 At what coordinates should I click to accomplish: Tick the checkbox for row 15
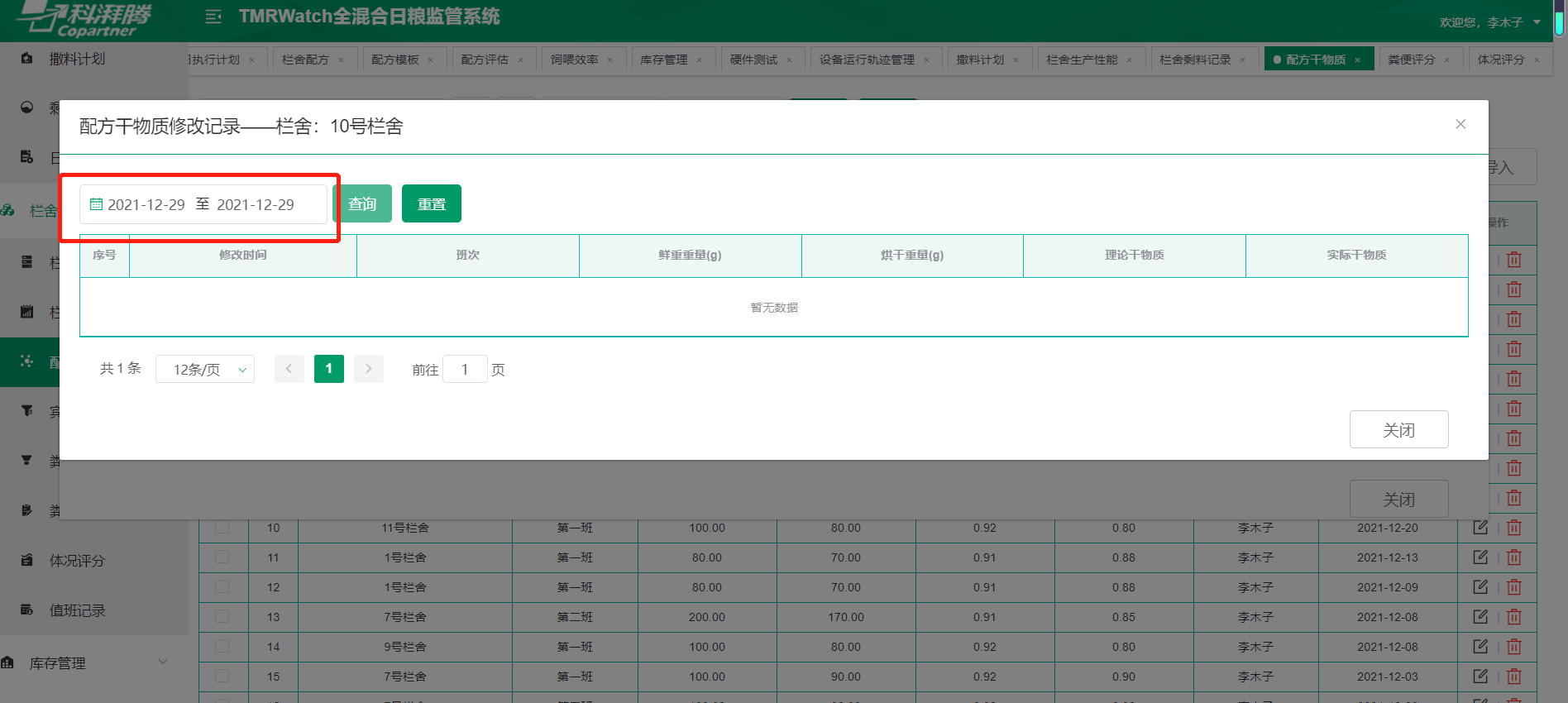[x=222, y=677]
